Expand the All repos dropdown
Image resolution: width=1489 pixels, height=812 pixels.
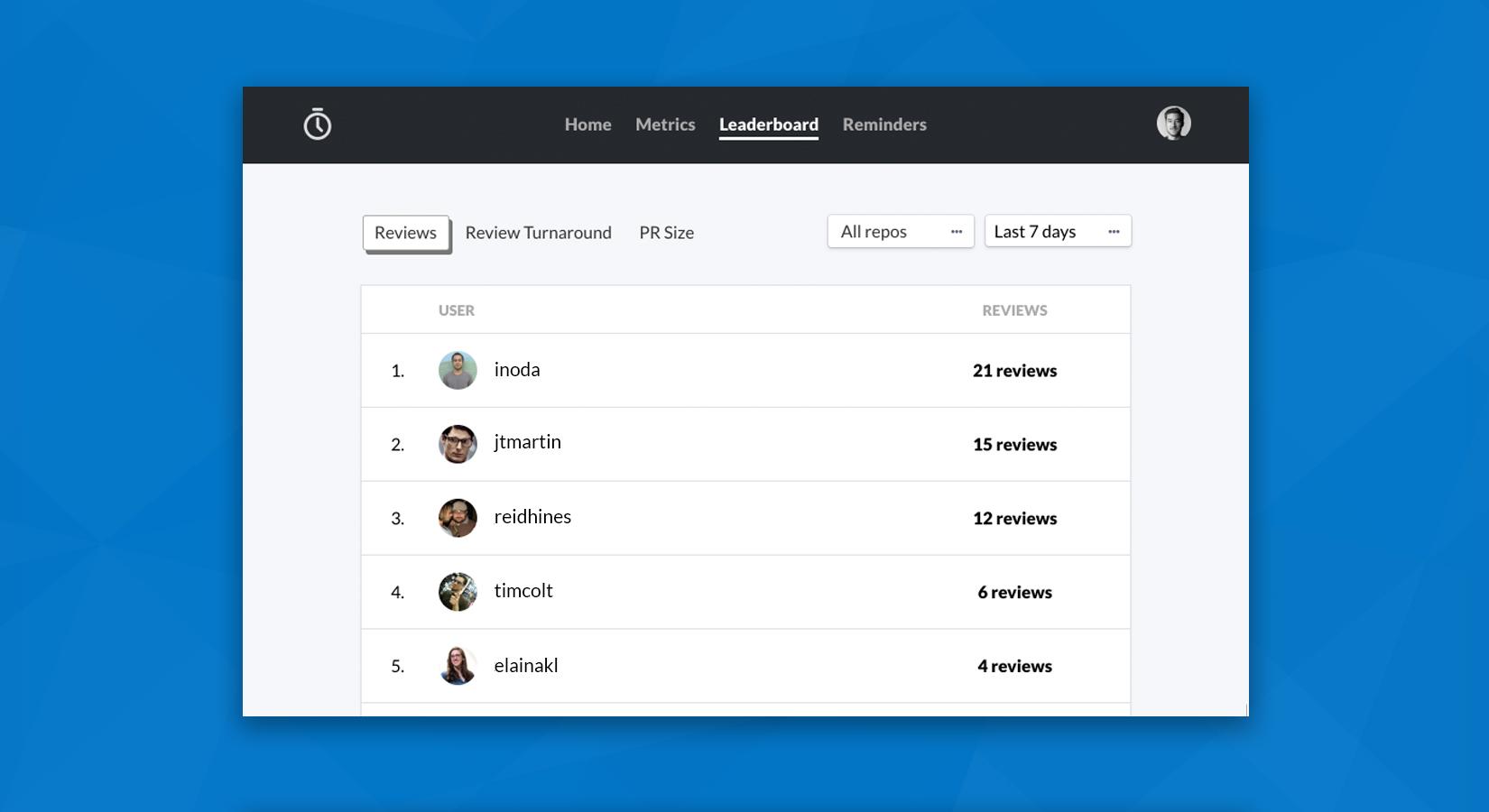[900, 232]
